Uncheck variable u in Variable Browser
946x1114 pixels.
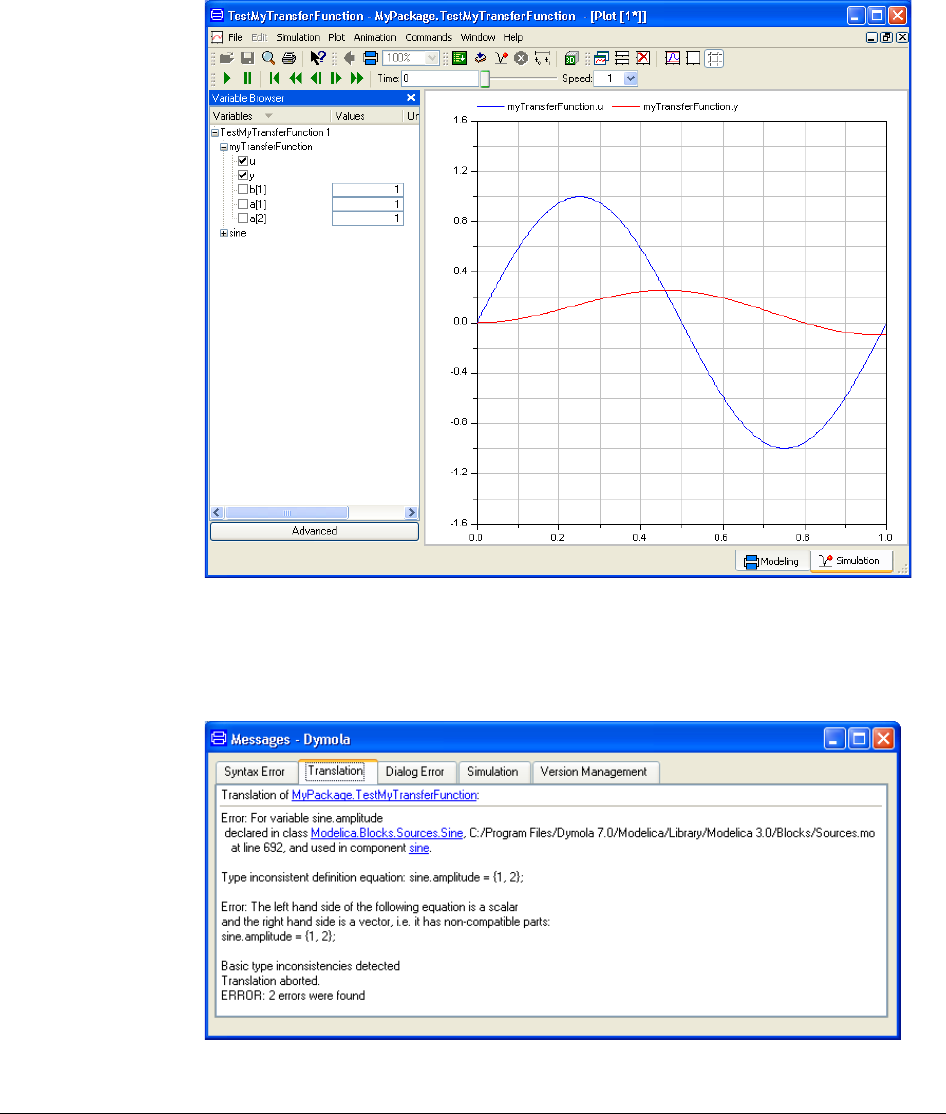243,161
